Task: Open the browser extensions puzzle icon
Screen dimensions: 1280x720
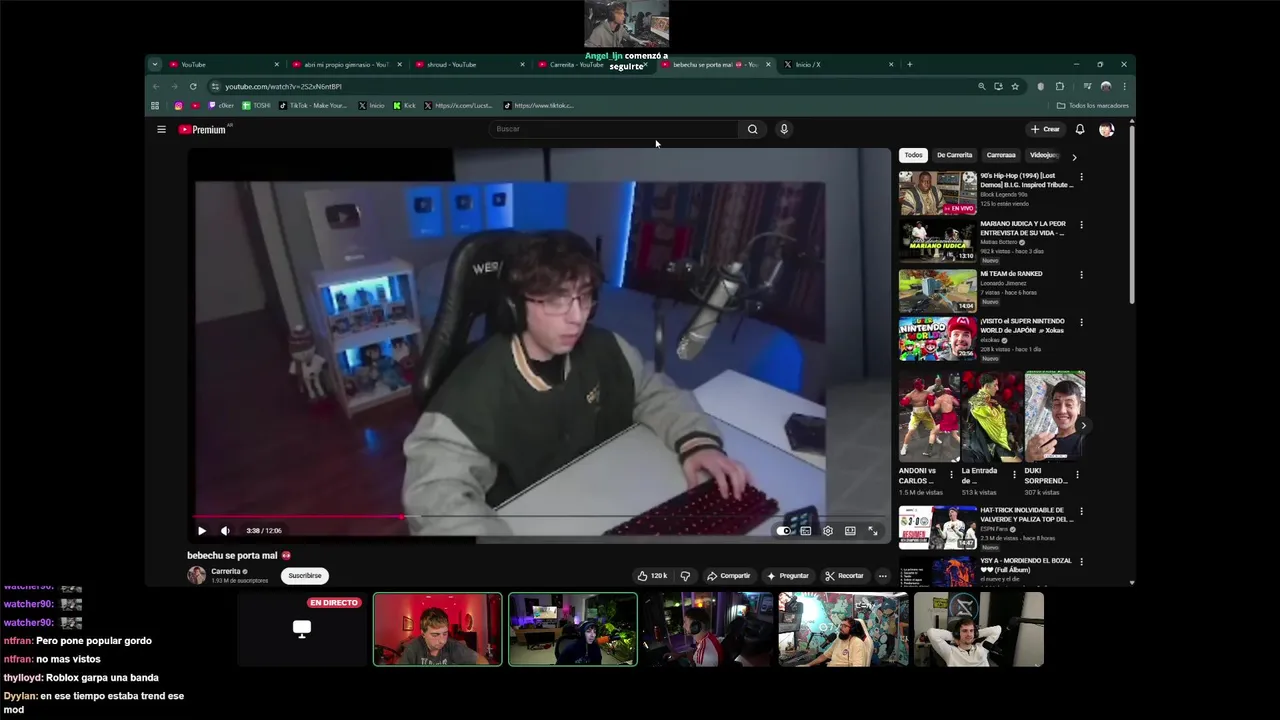Action: pos(1060,87)
